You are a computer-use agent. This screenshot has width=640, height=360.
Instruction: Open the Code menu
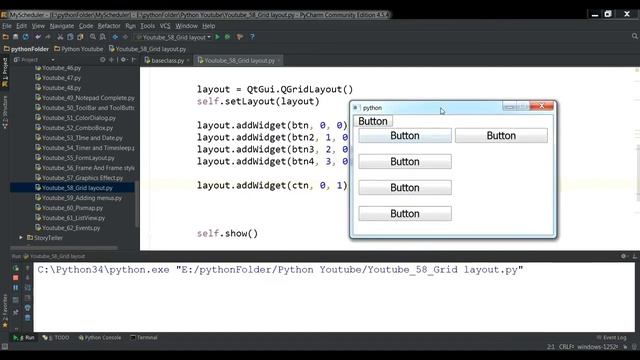pyautogui.click(x=86, y=26)
